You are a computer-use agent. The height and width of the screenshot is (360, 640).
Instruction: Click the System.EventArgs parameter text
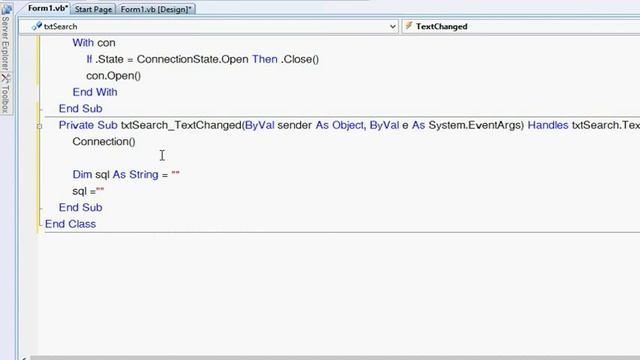(476, 125)
